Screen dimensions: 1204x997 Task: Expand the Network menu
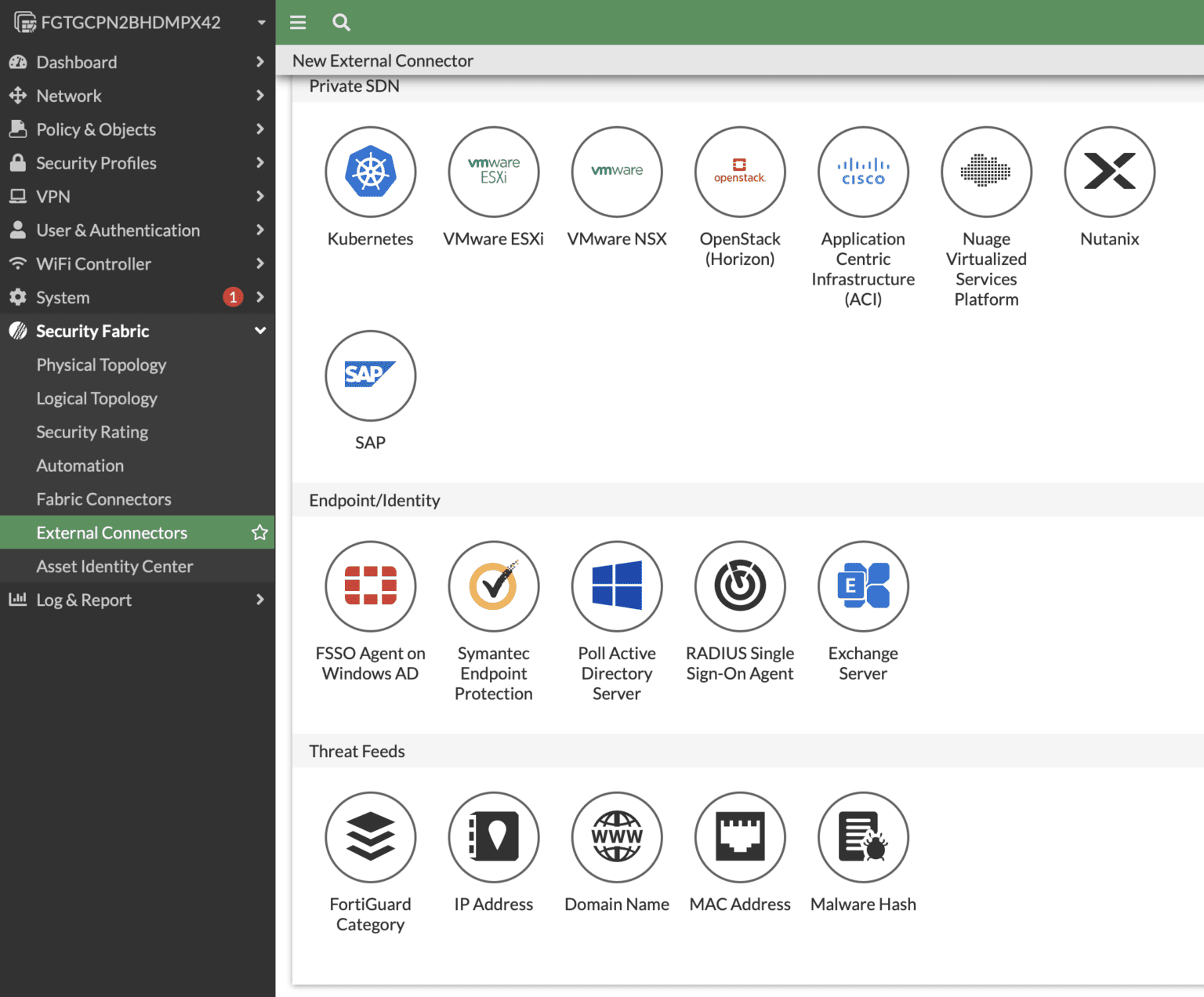(x=69, y=96)
